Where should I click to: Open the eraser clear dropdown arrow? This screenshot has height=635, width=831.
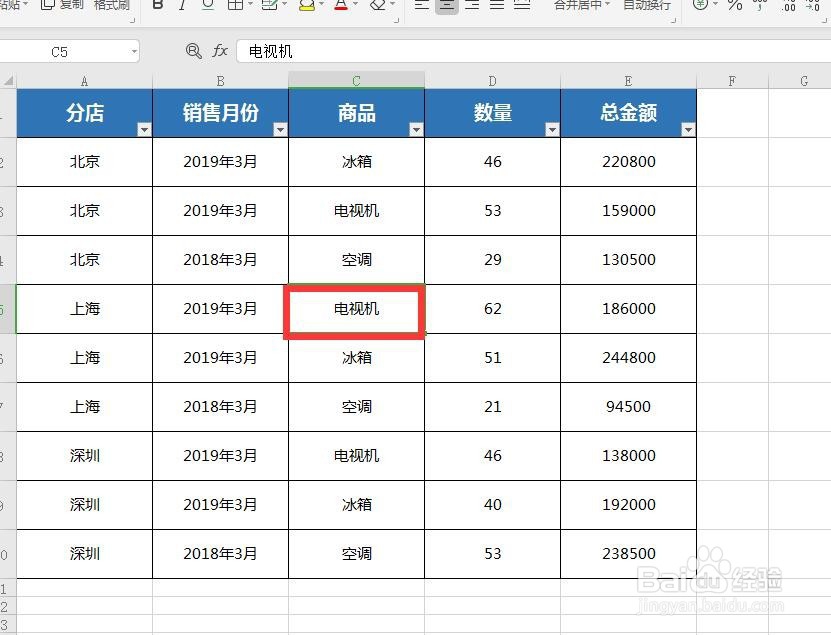[x=393, y=4]
